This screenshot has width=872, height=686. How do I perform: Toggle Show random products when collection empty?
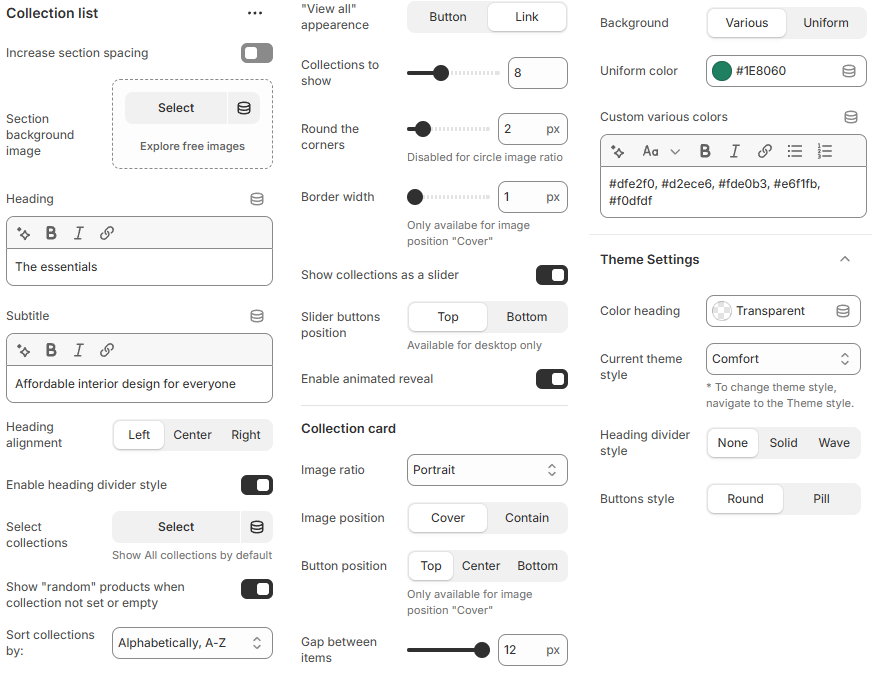click(257, 589)
